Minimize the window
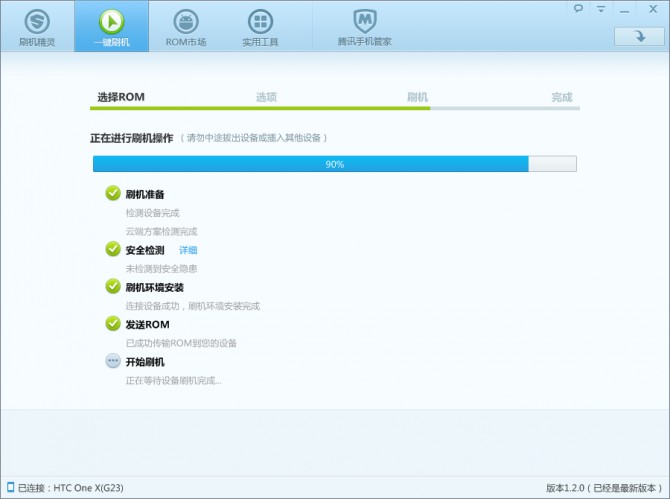 point(624,9)
